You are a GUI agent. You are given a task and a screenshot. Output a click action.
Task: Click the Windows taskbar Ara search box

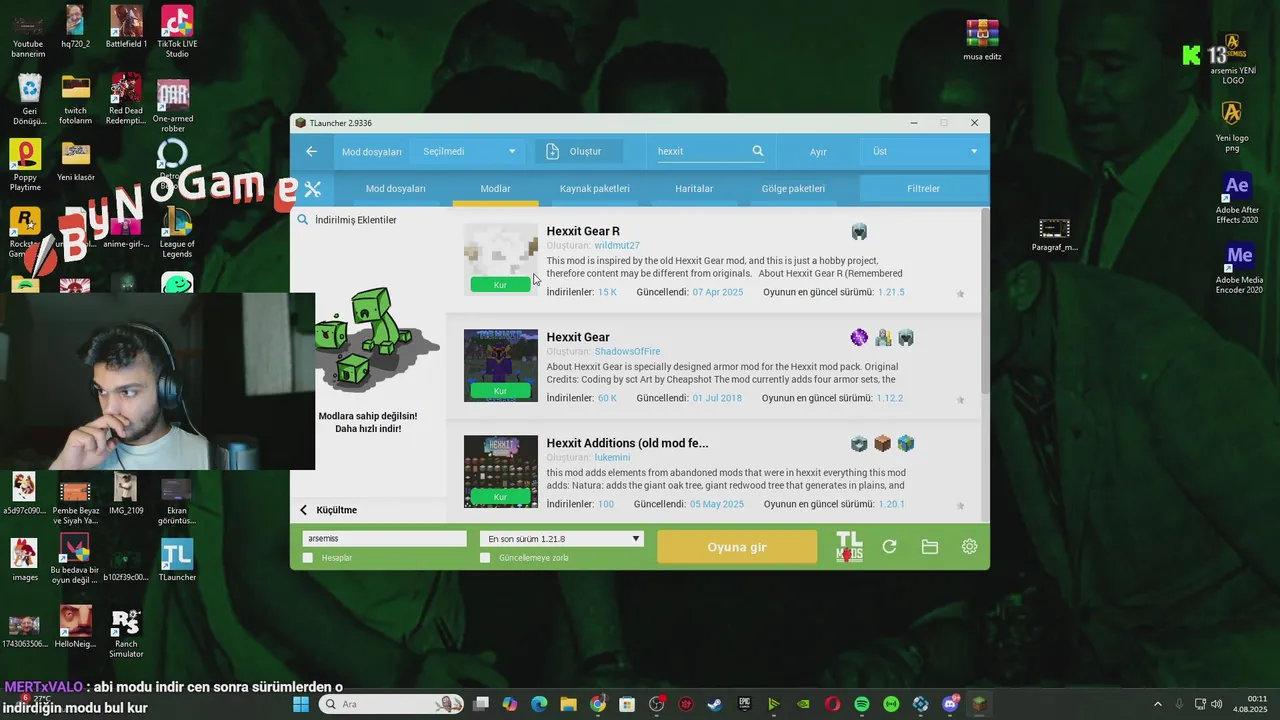(x=391, y=704)
